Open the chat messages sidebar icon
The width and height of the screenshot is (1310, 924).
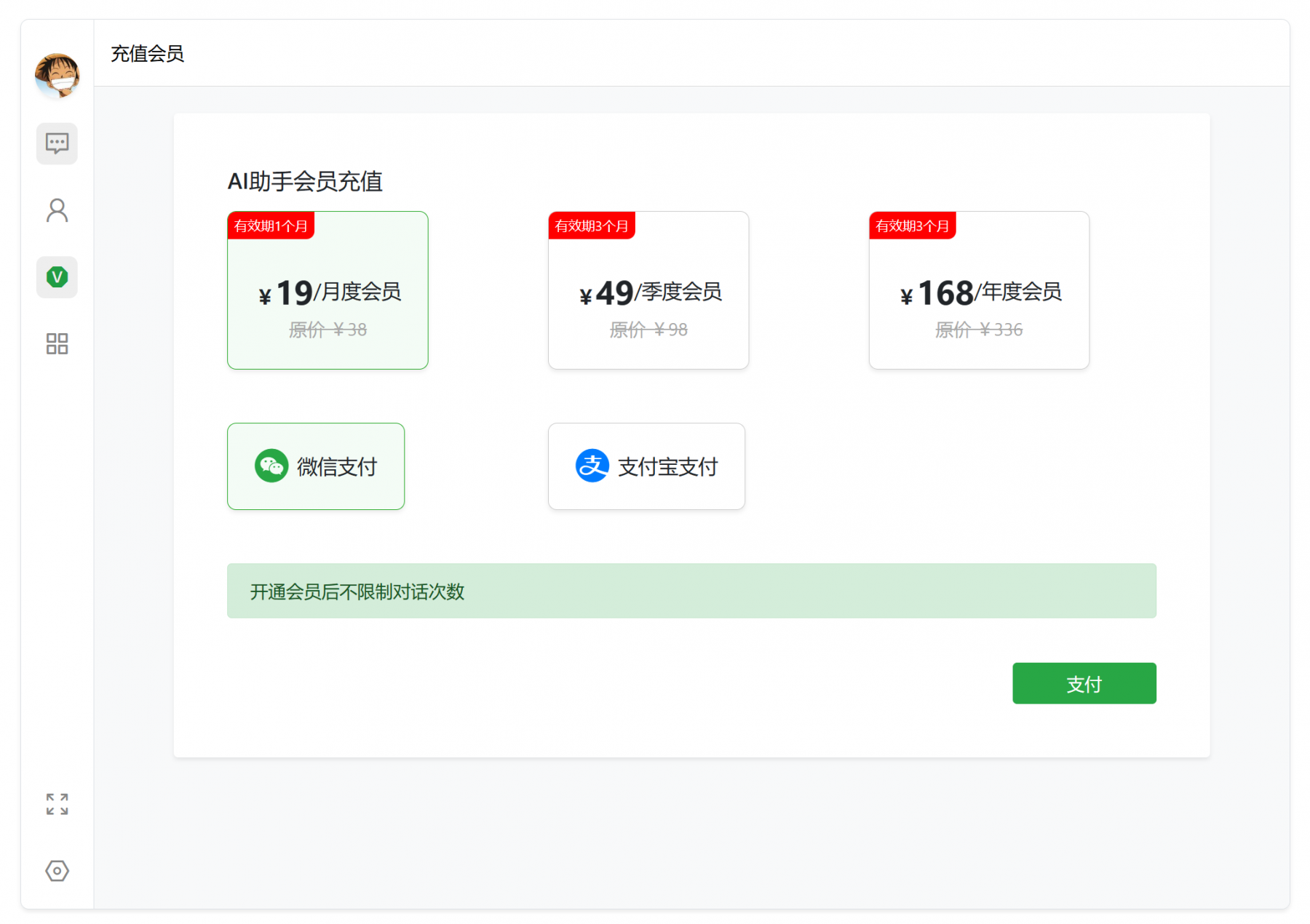click(57, 143)
